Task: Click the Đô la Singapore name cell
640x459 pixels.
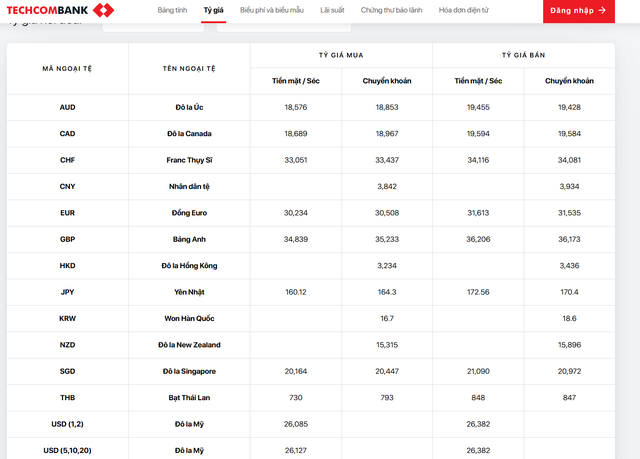Action: pos(189,371)
